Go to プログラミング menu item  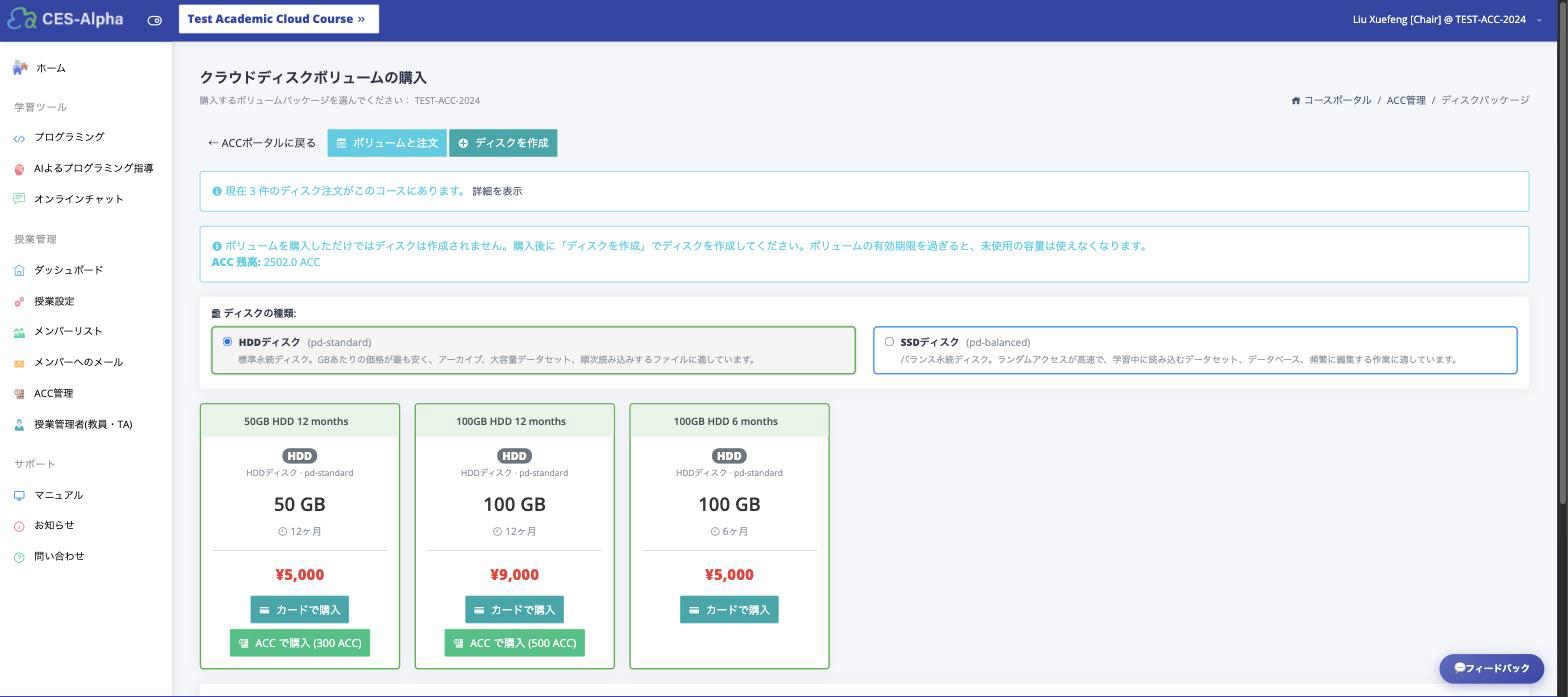pos(69,137)
